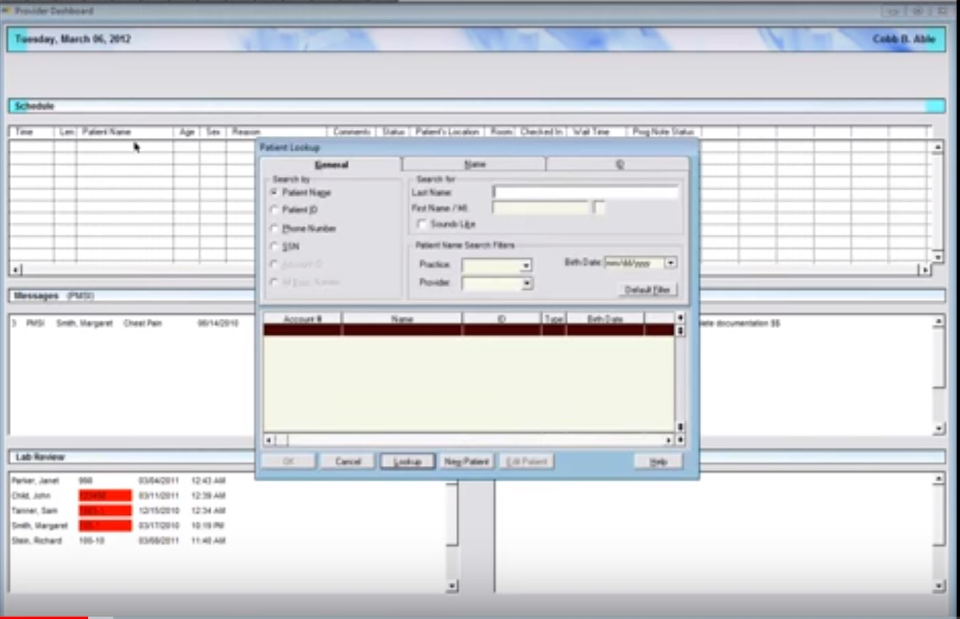The width and height of the screenshot is (960, 619).
Task: Select Child, John lab review row
Action: pyautogui.click(x=119, y=495)
